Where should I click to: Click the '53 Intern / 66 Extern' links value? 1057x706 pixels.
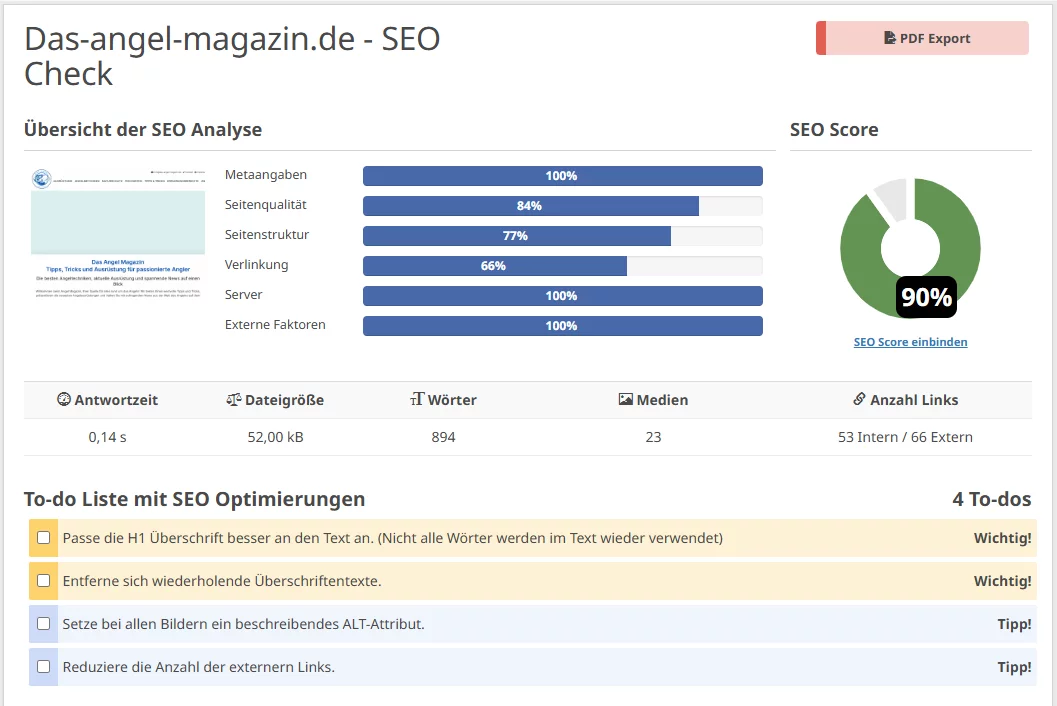click(905, 437)
